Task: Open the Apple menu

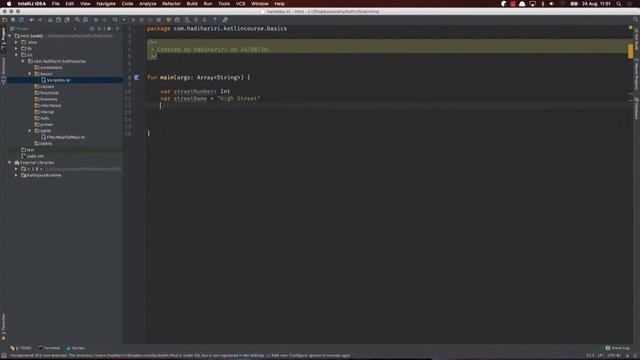Action: click(9, 4)
